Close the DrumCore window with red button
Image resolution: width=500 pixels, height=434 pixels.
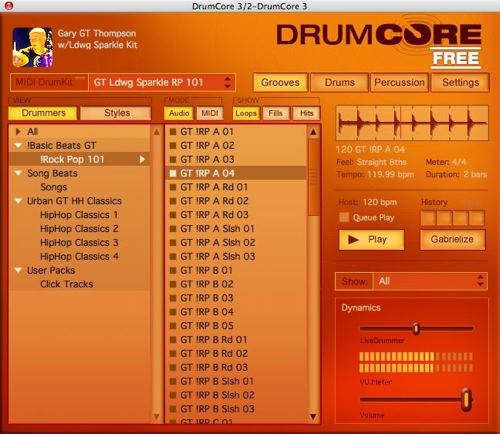(x=9, y=6)
